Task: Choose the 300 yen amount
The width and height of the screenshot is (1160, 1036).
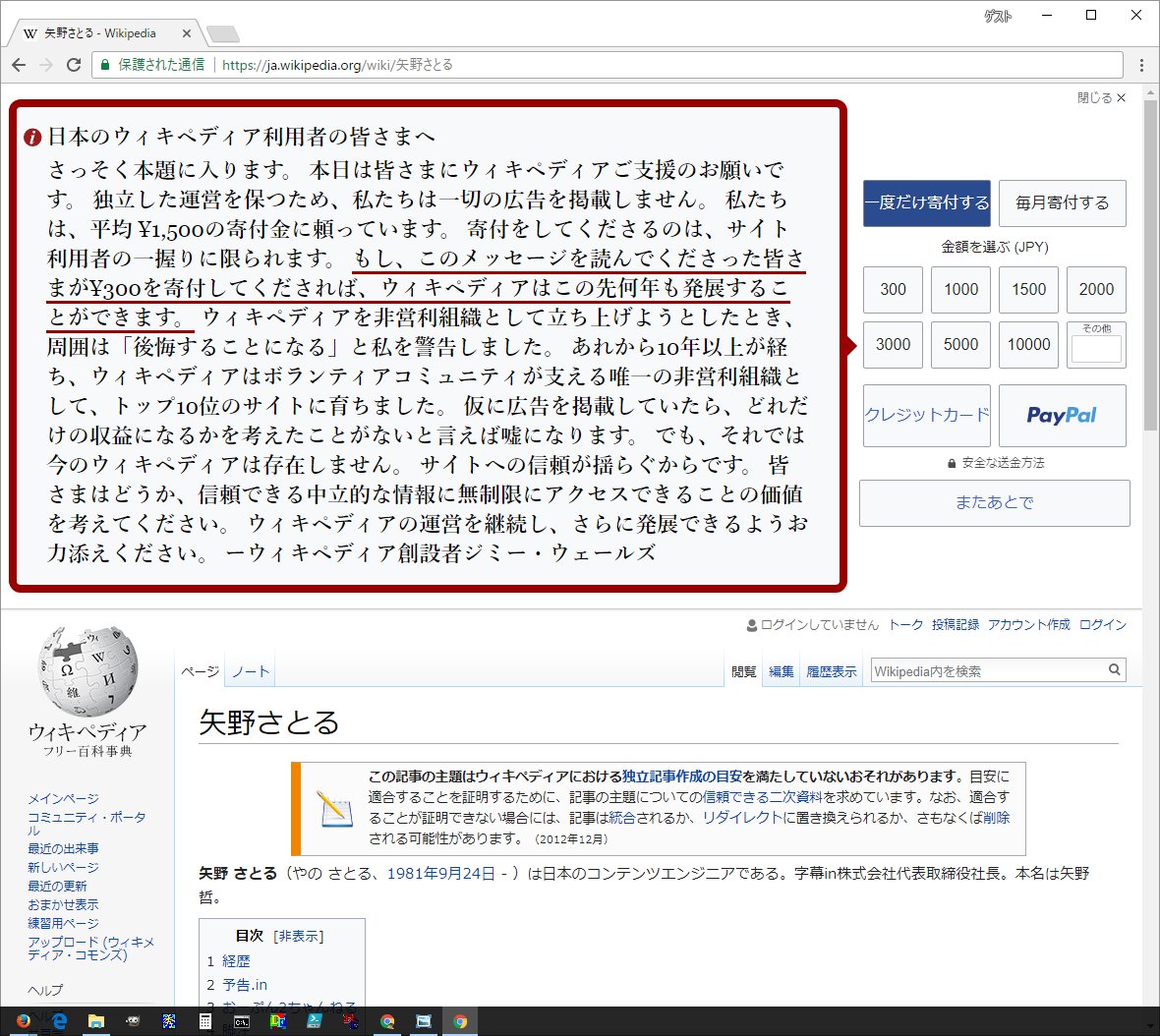Action: point(893,289)
